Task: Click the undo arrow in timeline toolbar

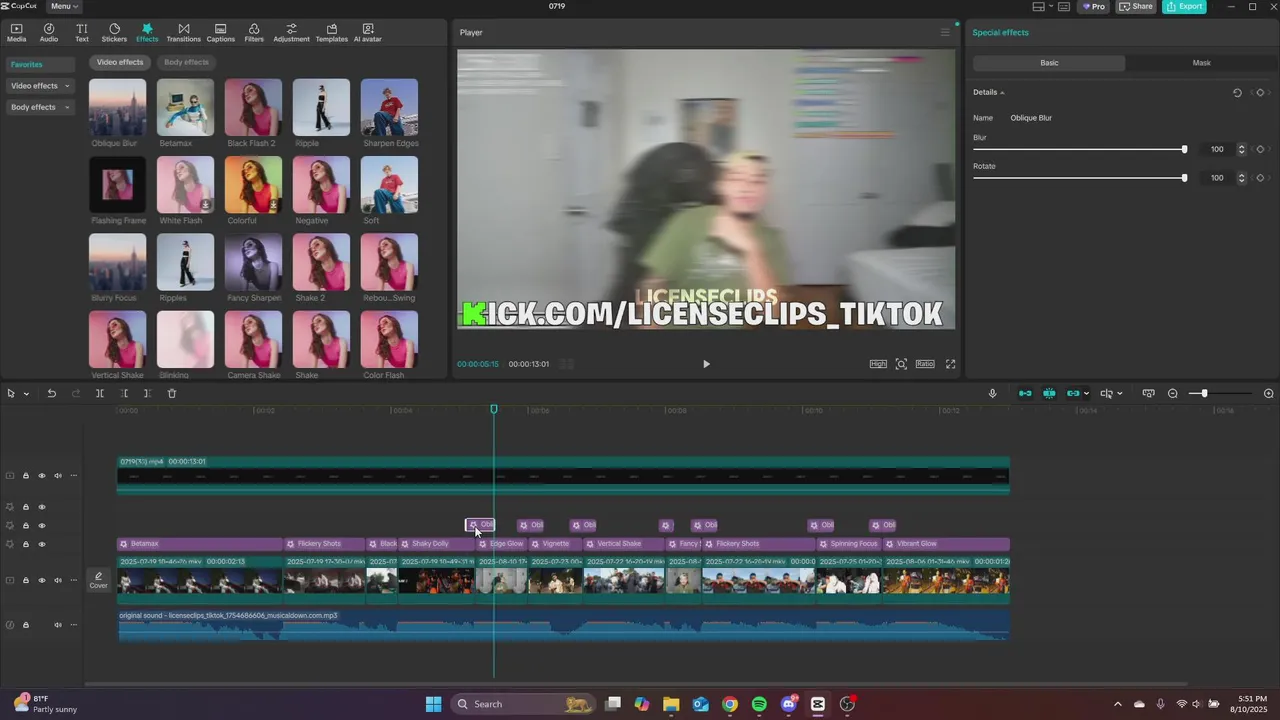Action: pos(51,393)
